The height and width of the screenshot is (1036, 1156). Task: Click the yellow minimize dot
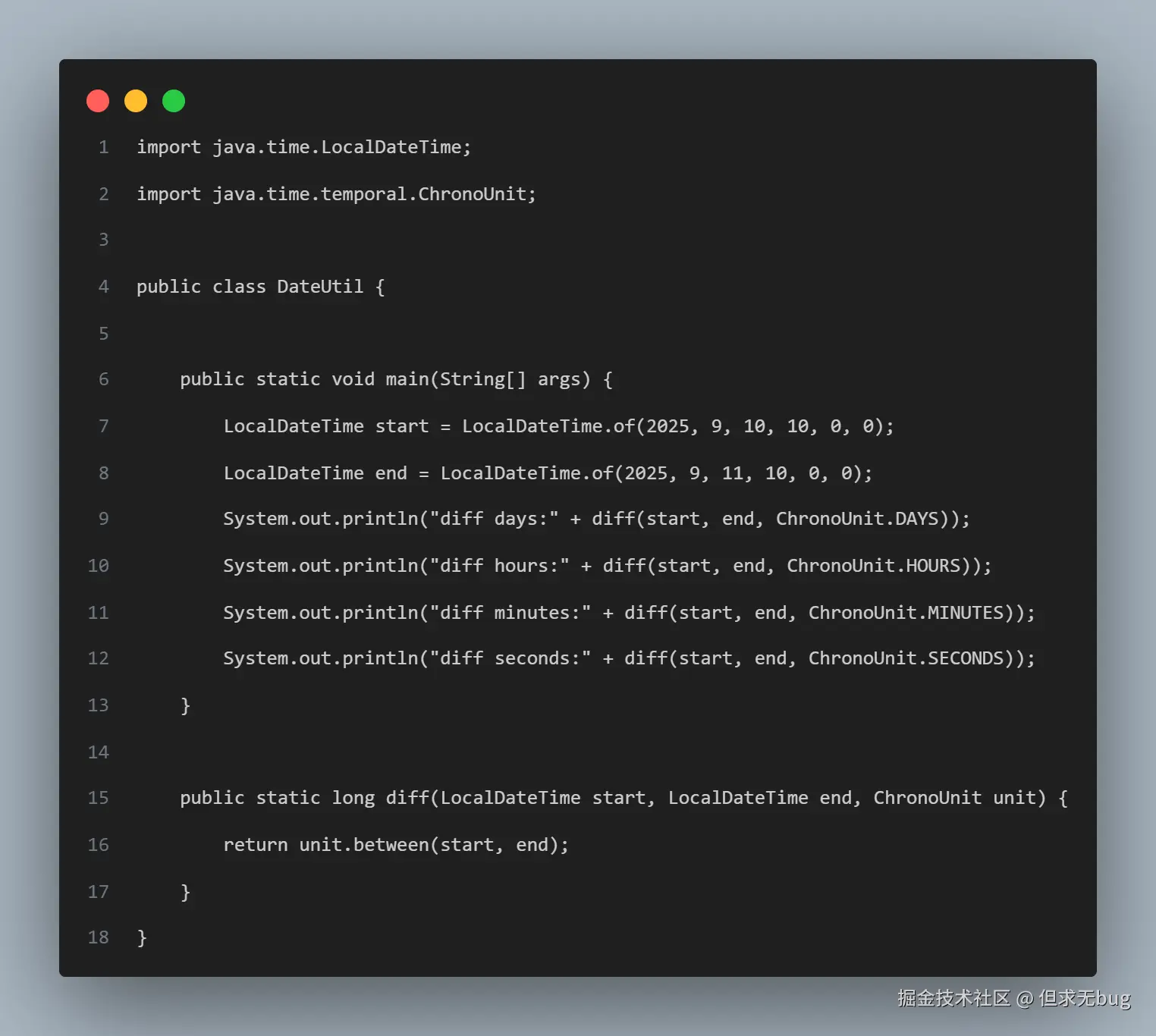(x=136, y=101)
